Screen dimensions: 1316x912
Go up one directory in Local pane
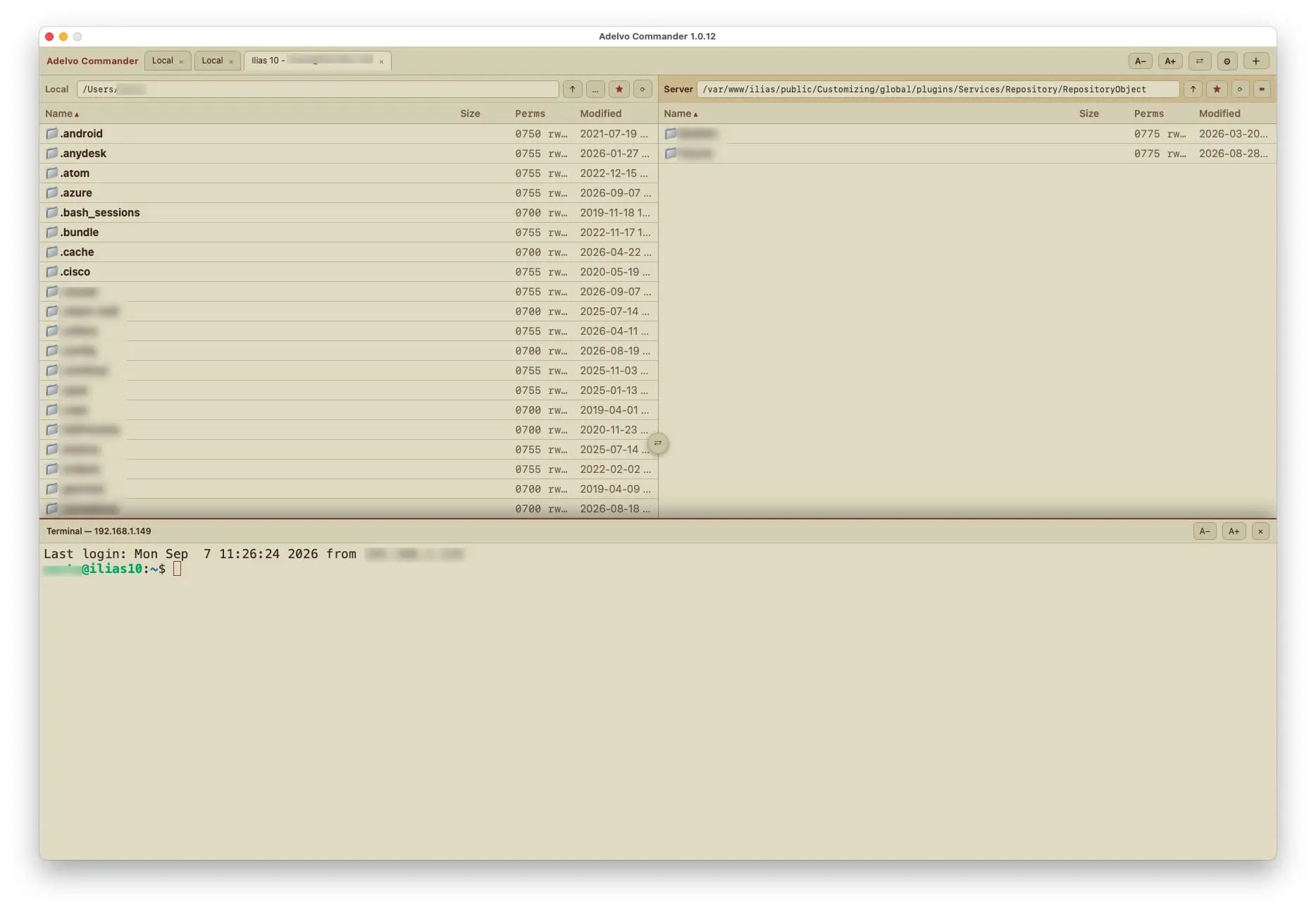pyautogui.click(x=572, y=90)
